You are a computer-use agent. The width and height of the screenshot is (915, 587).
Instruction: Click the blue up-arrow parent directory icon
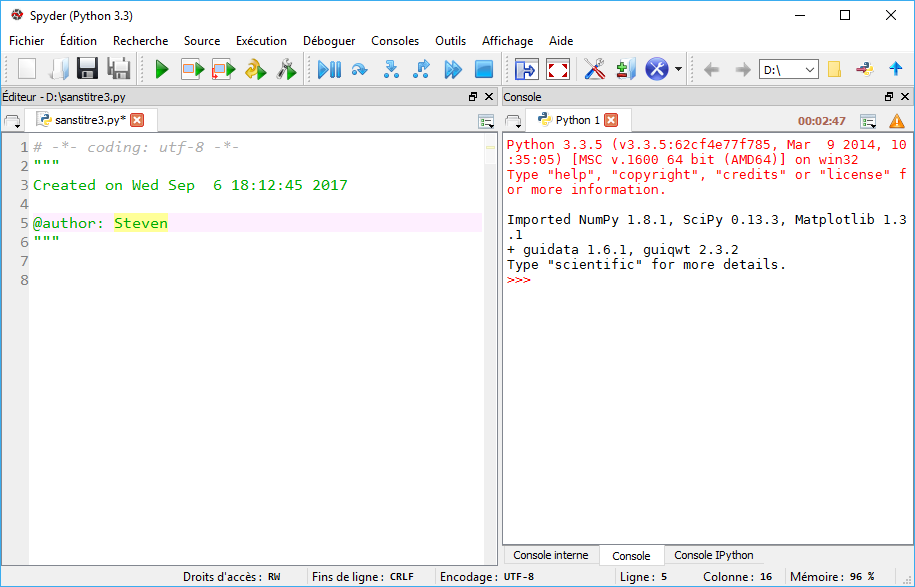[x=895, y=69]
